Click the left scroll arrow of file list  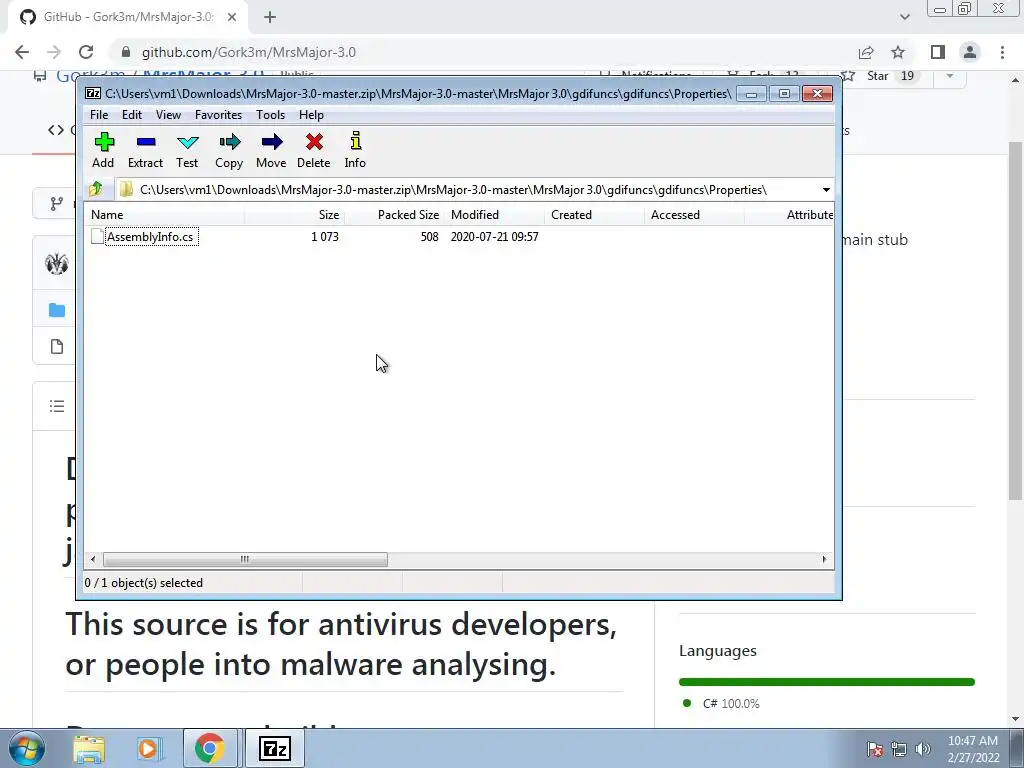coord(93,560)
